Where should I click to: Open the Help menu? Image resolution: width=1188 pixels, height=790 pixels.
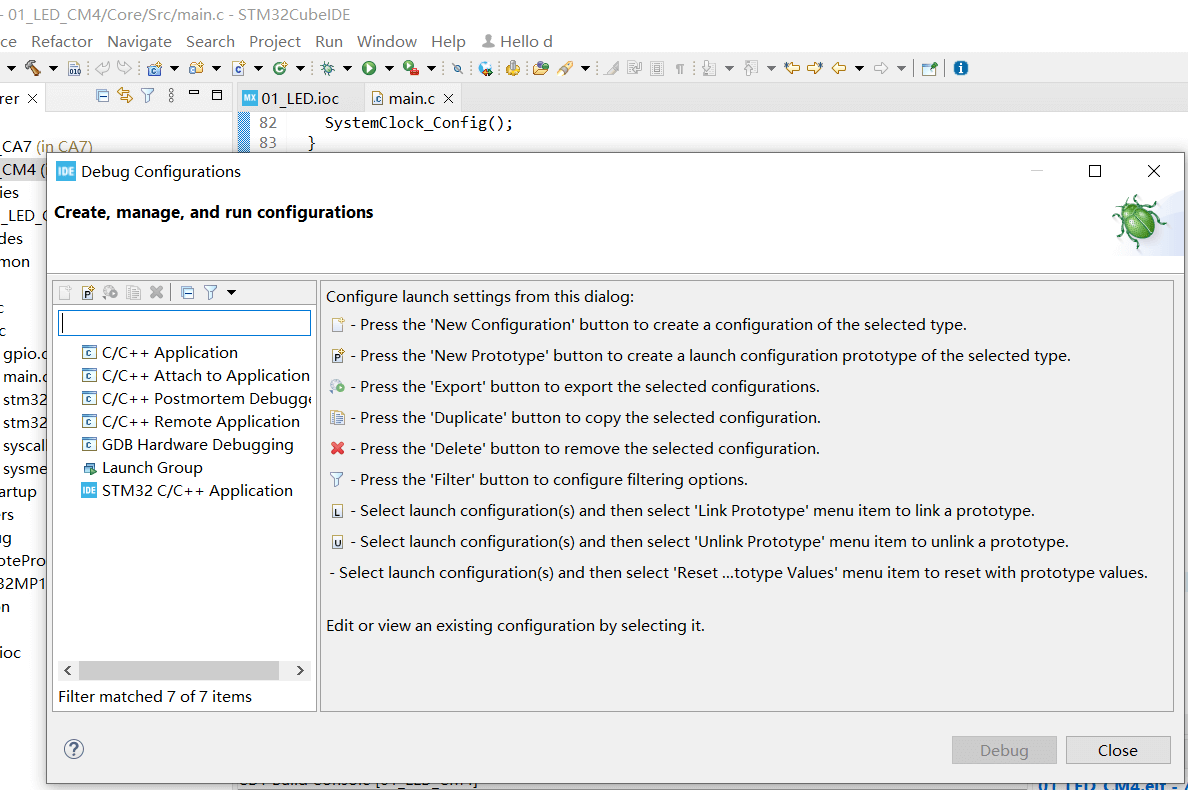[448, 42]
